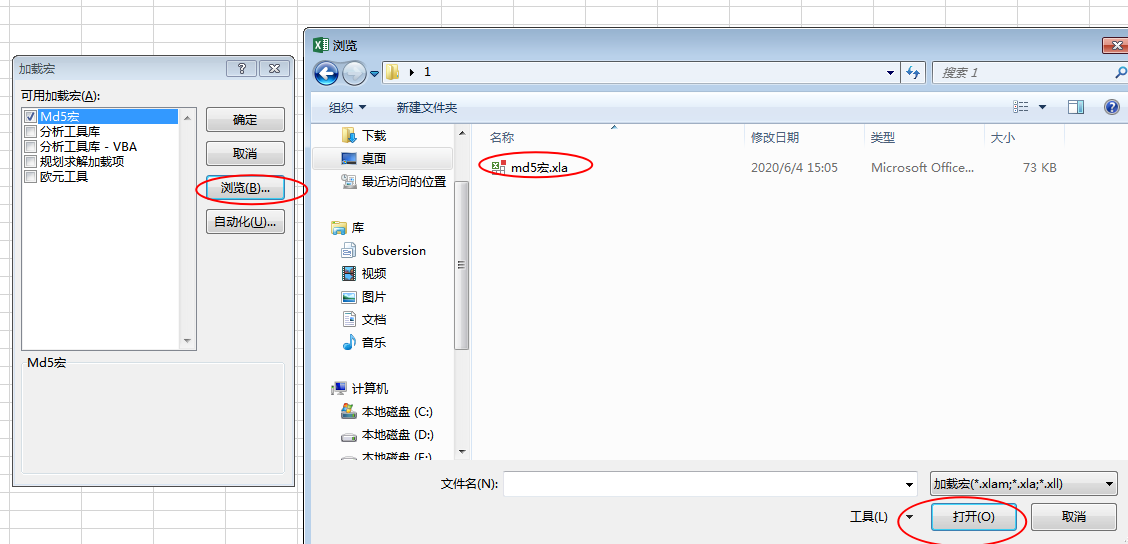Screen dimensions: 1128x544
Task: Uncheck the Md5宏 add-in checkbox
Action: tap(30, 116)
